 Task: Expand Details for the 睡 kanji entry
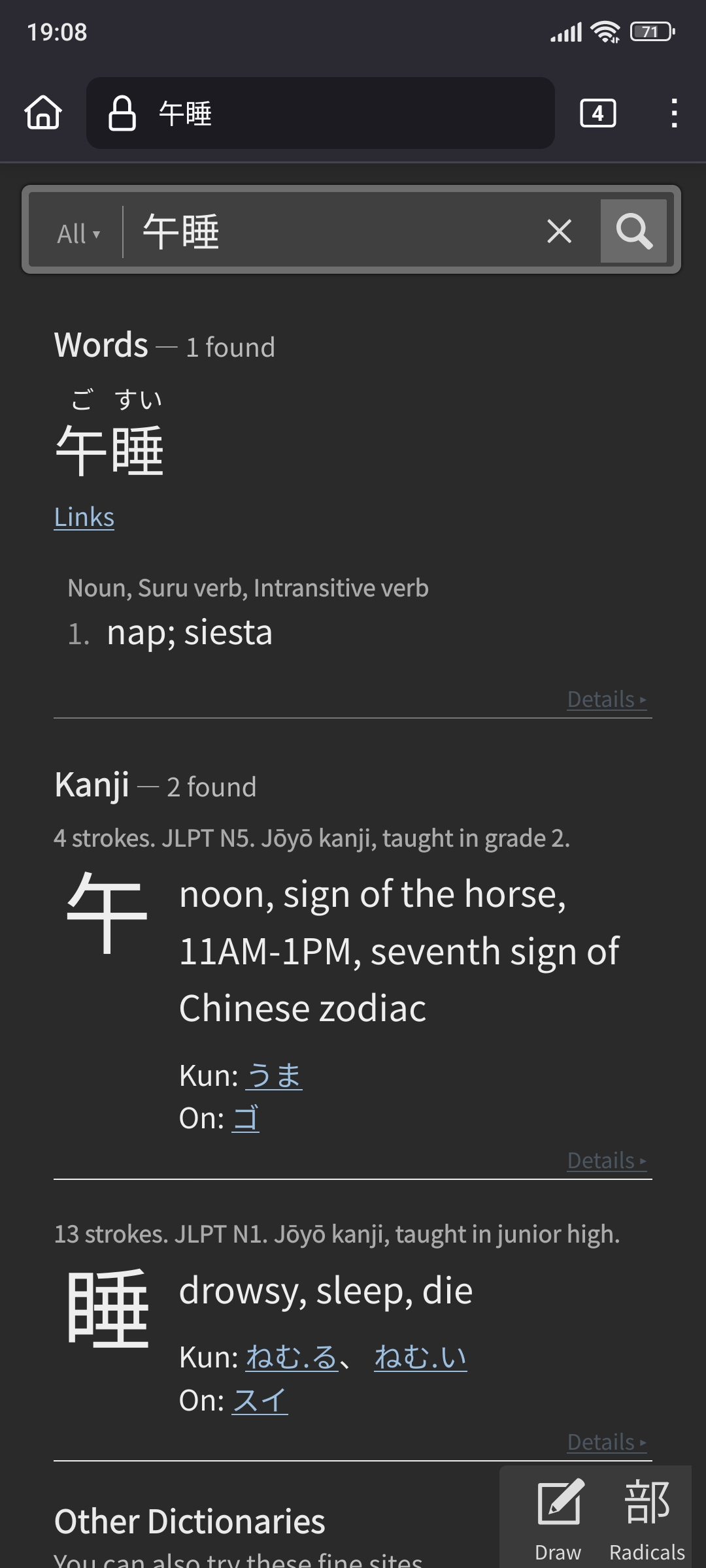(x=607, y=1442)
